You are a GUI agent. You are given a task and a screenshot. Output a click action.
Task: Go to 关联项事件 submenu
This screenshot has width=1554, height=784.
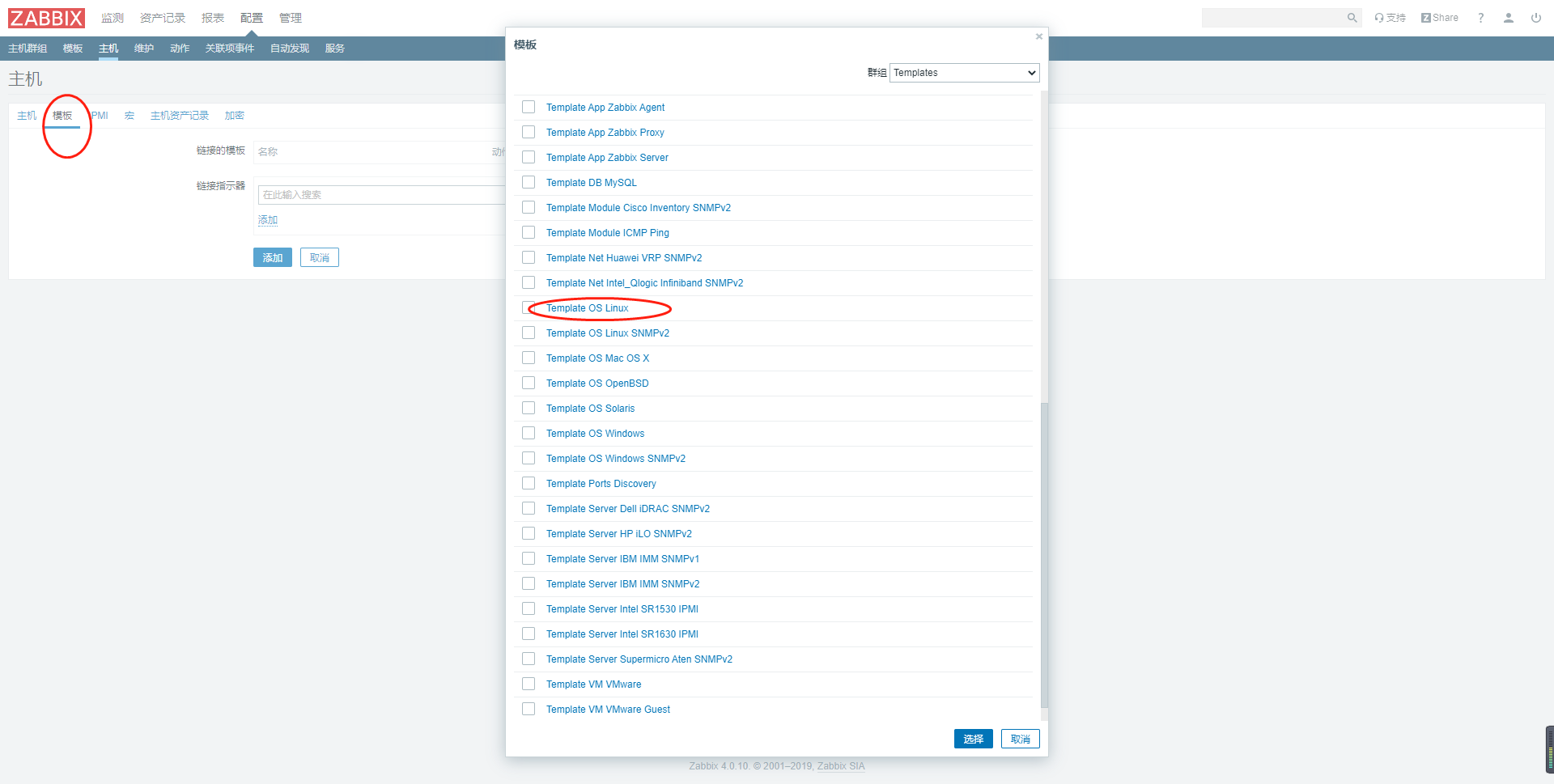(230, 49)
